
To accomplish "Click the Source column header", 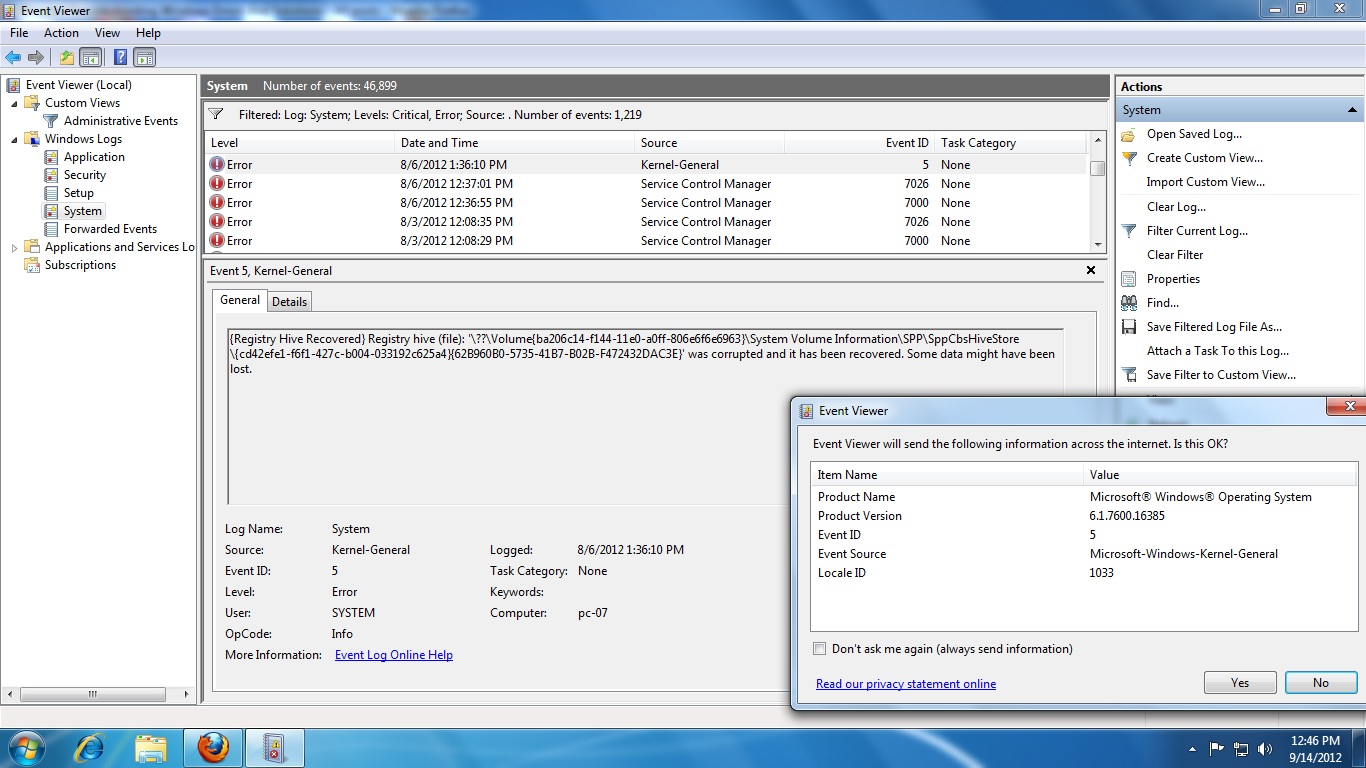I will 710,143.
